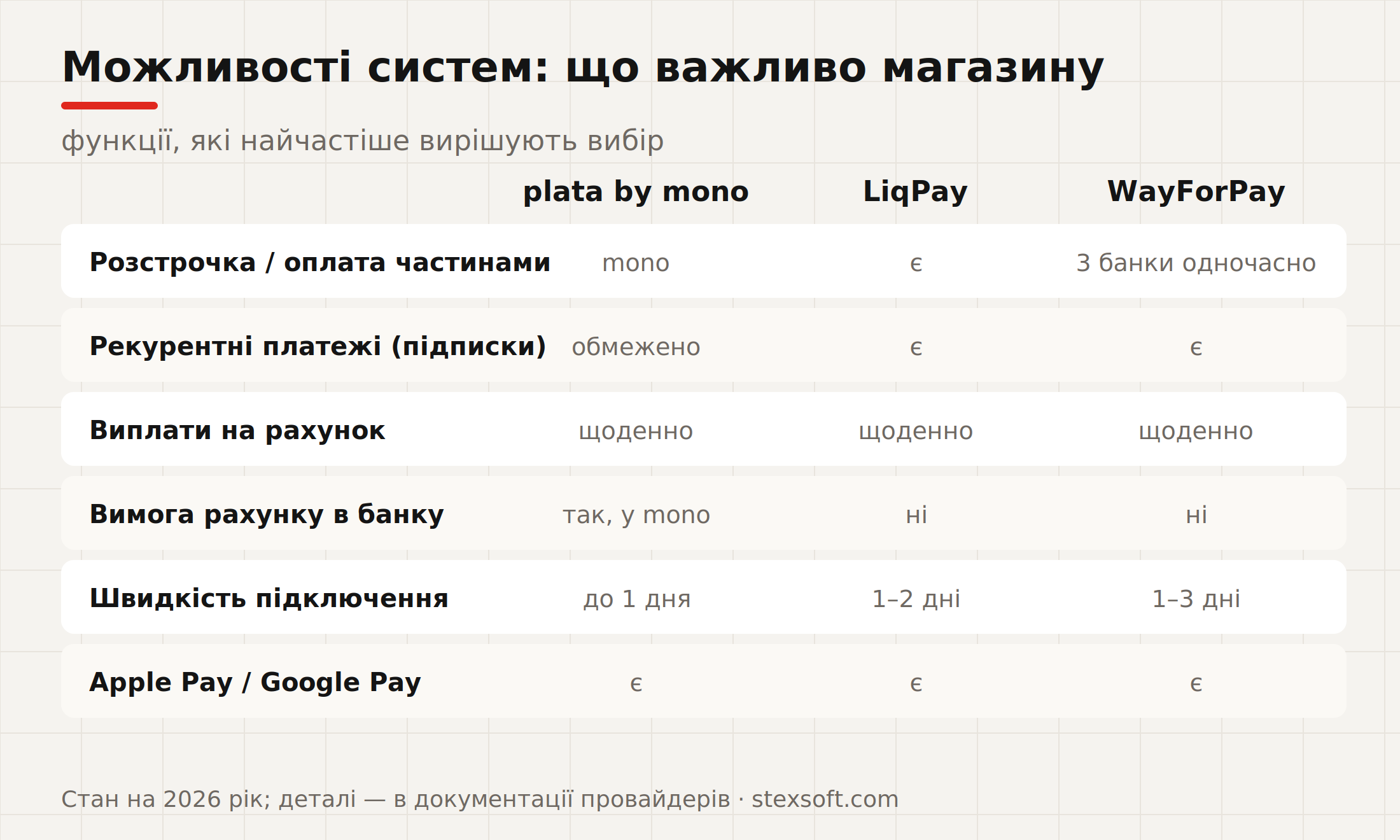1400x840 pixels.
Task: Click the row label "Рекурентні платежі (підписки)"
Action: click(x=318, y=346)
